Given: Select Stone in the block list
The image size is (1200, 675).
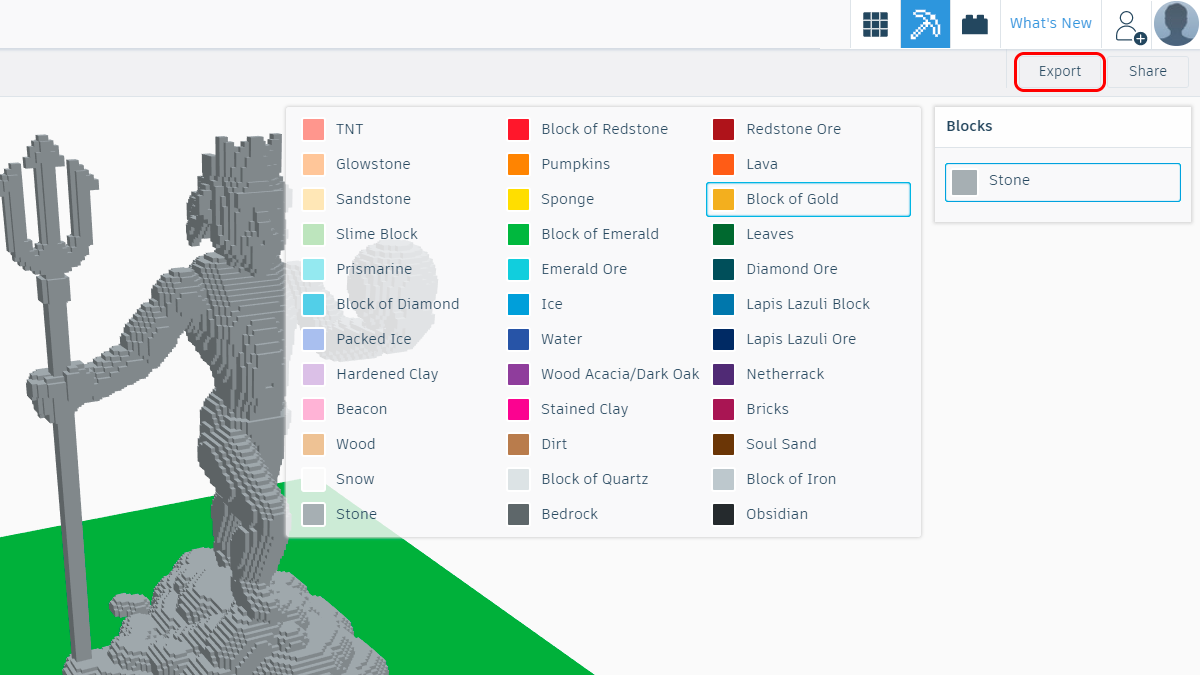Looking at the screenshot, I should (398, 514).
